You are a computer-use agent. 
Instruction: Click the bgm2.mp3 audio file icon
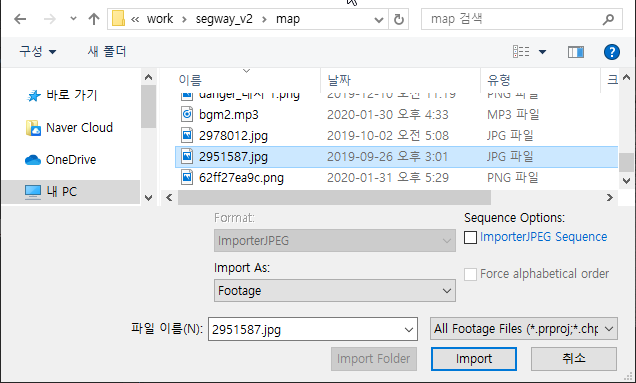point(187,114)
